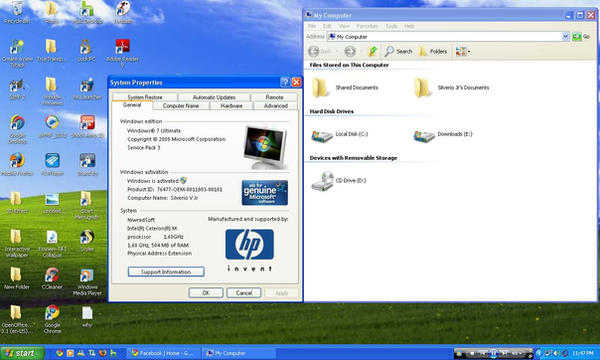The image size is (600, 360).
Task: Expand the Address bar dropdown arrow
Action: tap(566, 36)
